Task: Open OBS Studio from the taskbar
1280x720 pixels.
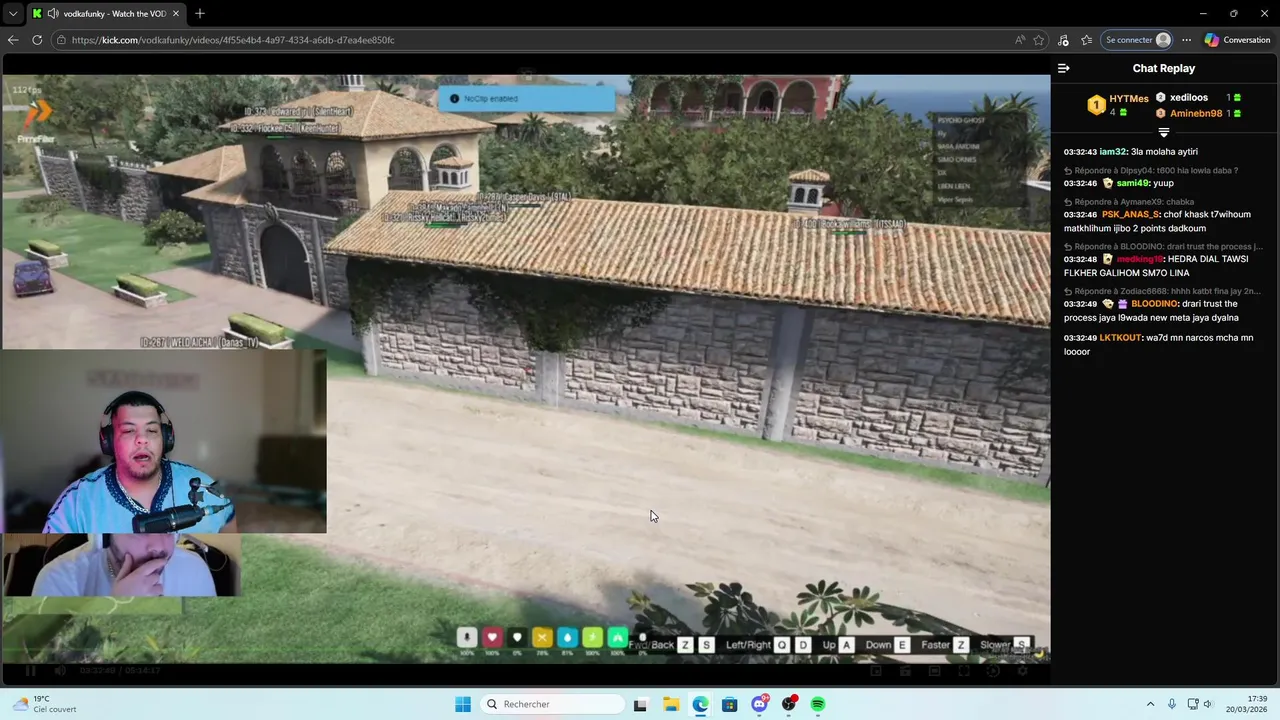Action: pos(789,704)
